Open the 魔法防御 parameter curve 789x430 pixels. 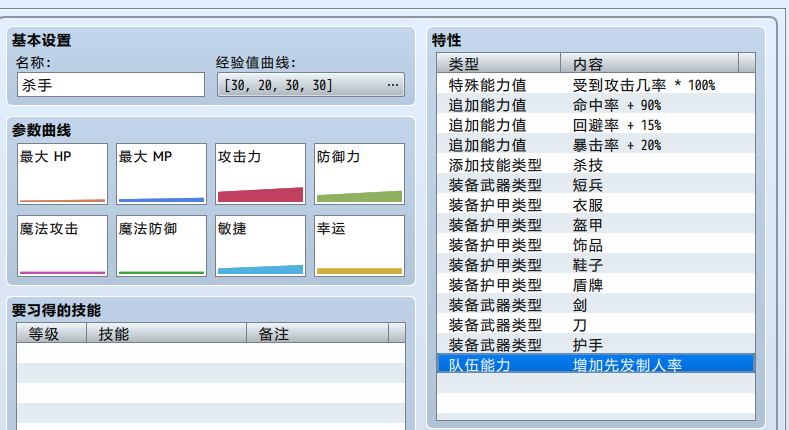(162, 246)
